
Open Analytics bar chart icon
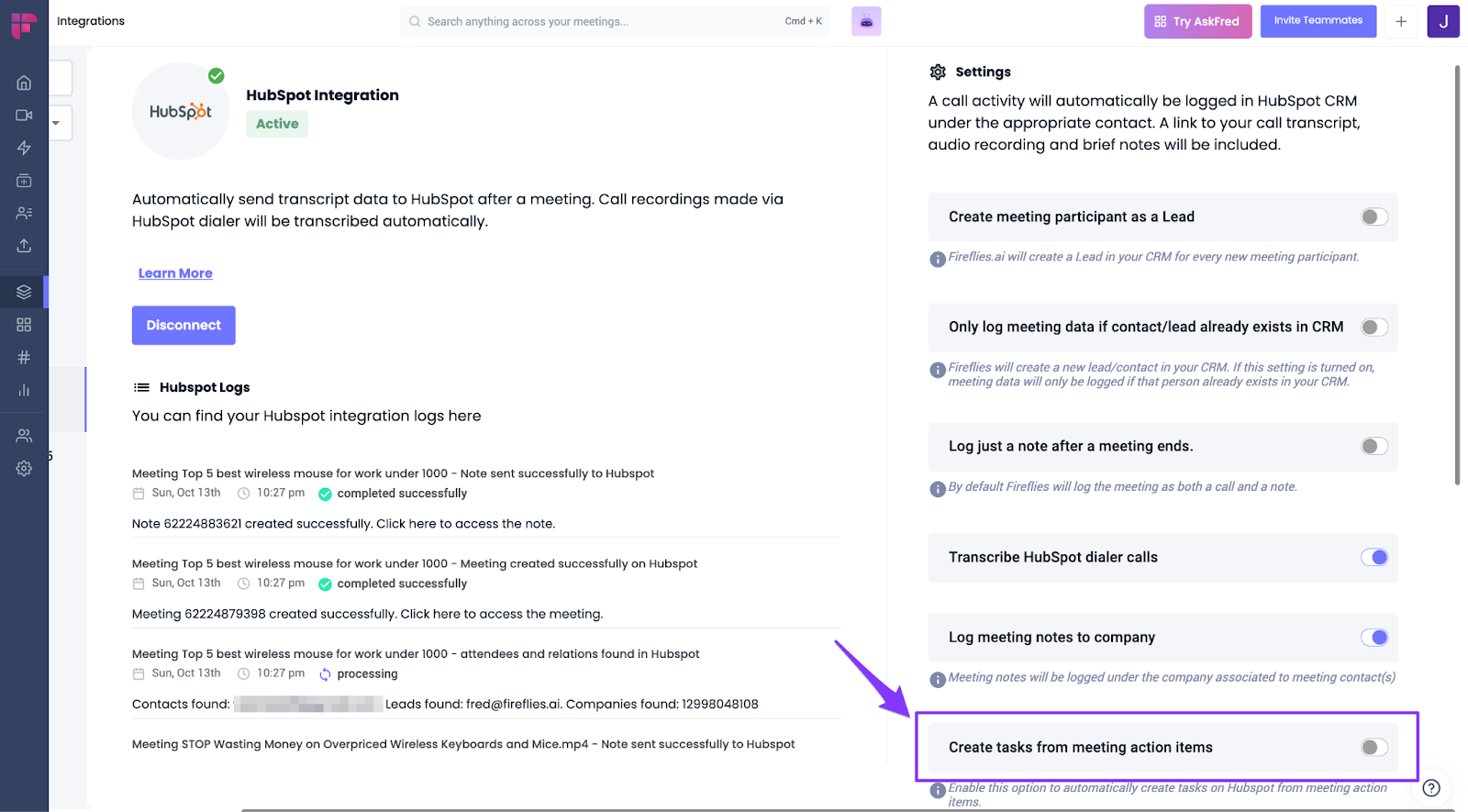[x=24, y=390]
